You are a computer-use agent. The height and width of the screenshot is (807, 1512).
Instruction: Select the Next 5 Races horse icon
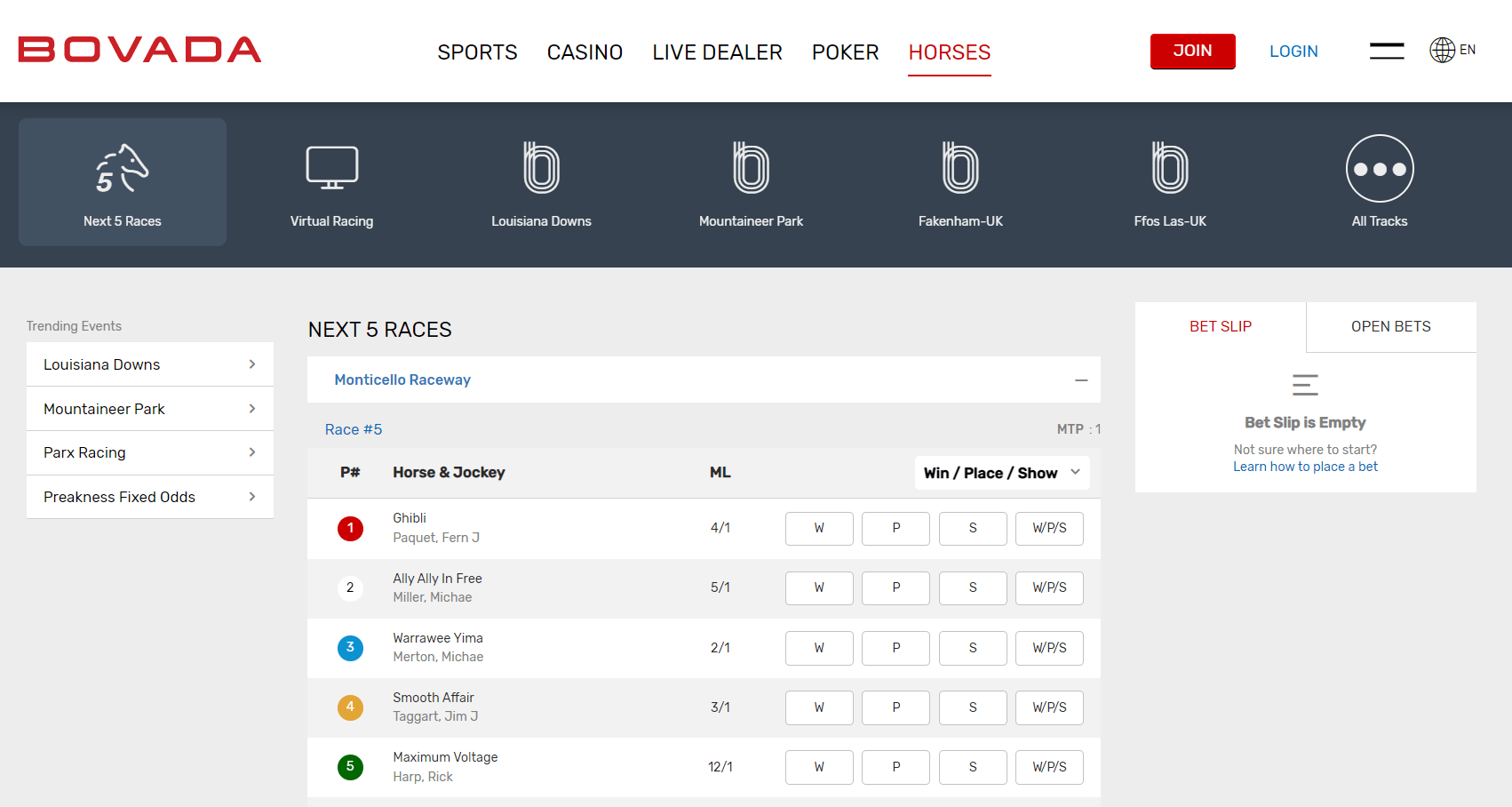pyautogui.click(x=123, y=168)
